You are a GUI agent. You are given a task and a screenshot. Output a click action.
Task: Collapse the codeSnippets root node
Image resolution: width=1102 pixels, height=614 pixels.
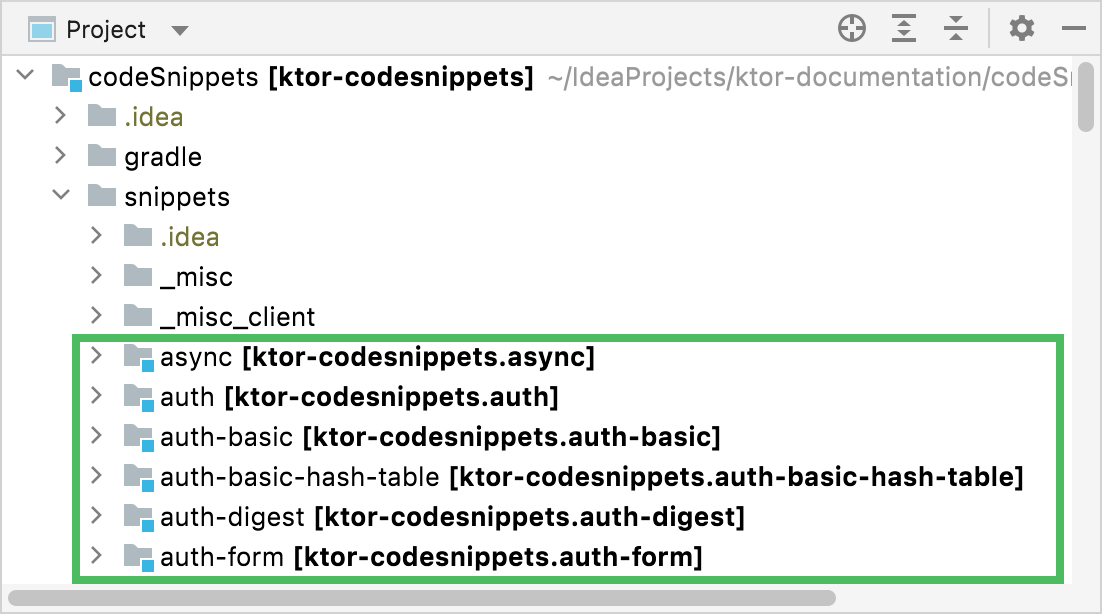25,74
